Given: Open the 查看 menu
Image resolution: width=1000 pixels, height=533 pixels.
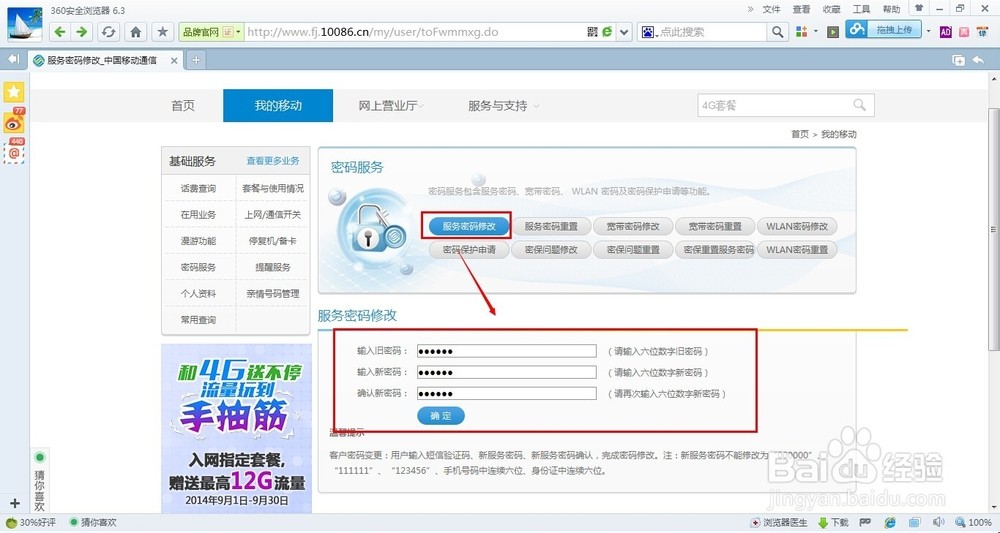Looking at the screenshot, I should click(802, 9).
